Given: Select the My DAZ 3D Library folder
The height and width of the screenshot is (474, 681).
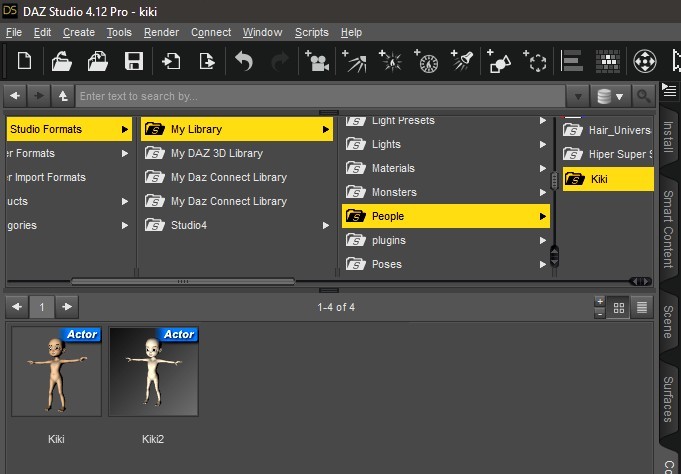Looking at the screenshot, I should tap(237, 153).
